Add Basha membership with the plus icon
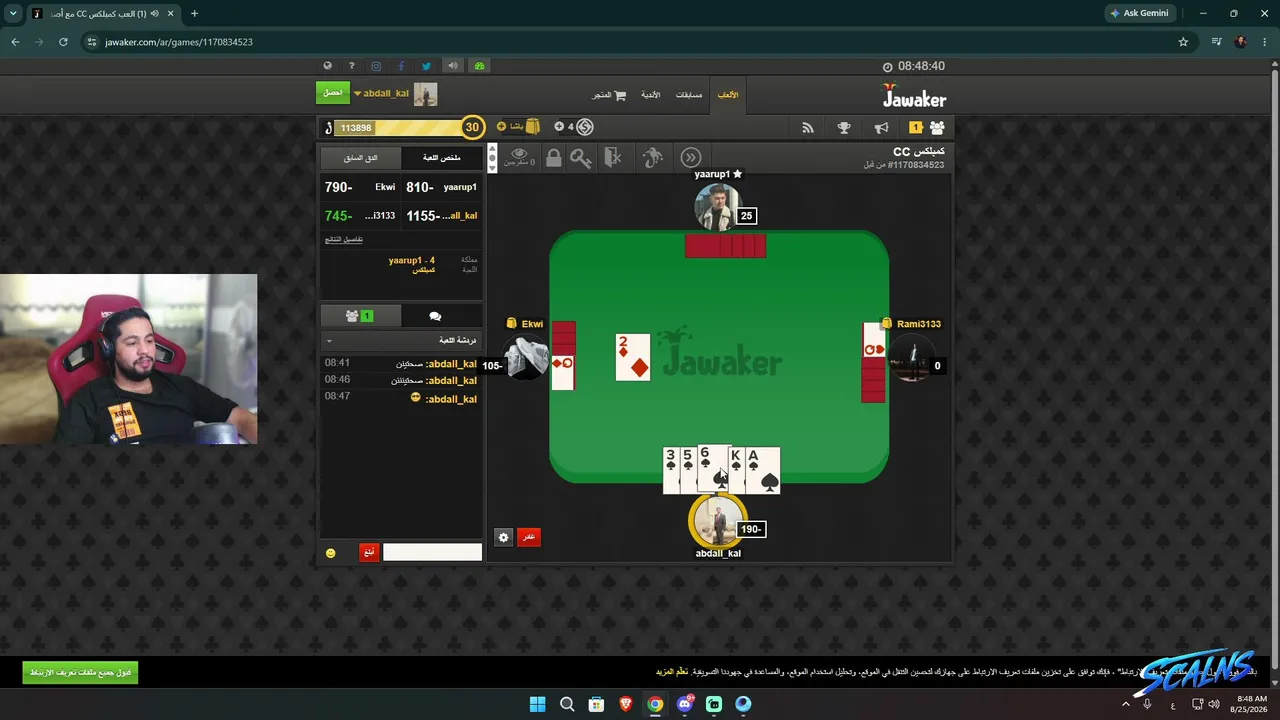1280x720 pixels. click(502, 127)
